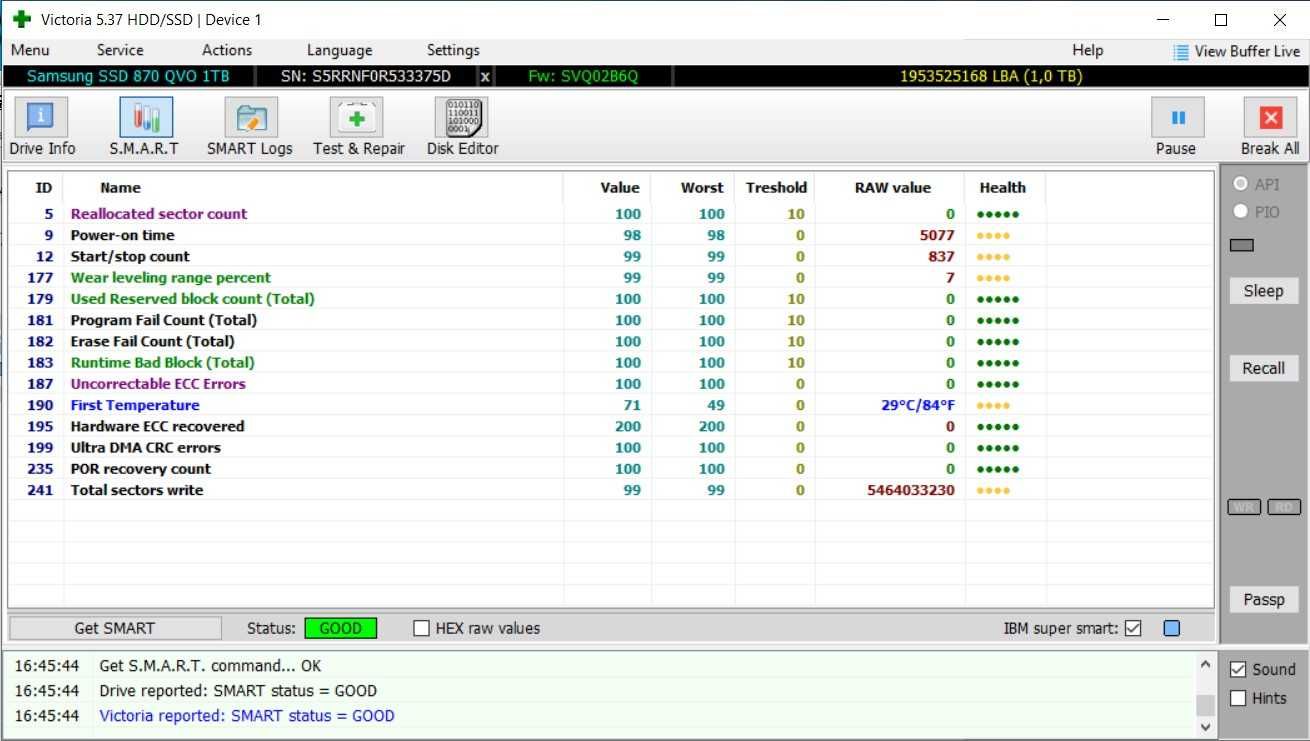The image size is (1310, 741).
Task: Click the small gray indicator below PIO
Action: pos(1241,246)
